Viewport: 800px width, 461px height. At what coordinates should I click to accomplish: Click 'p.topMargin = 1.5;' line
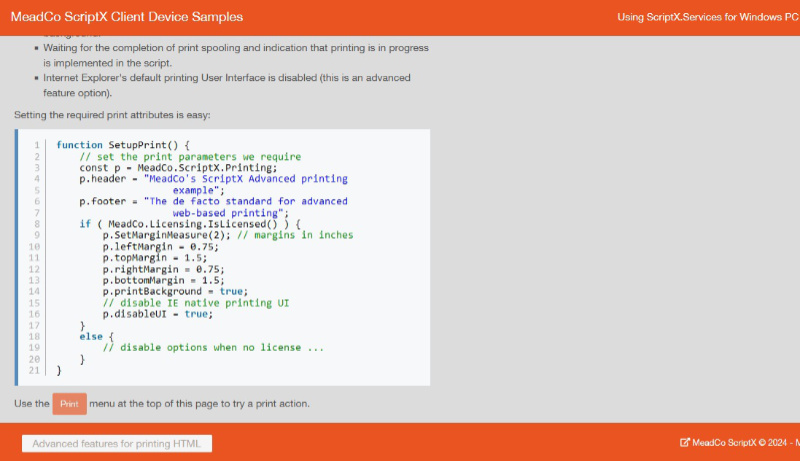155,258
